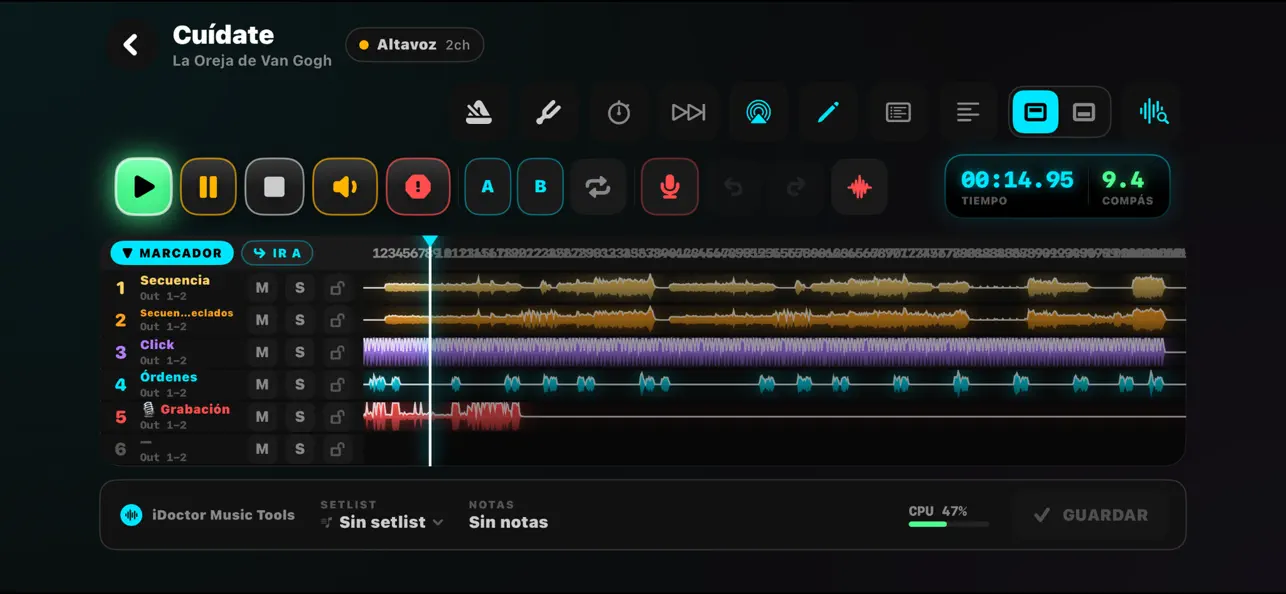Start recording with the microphone button

670,187
